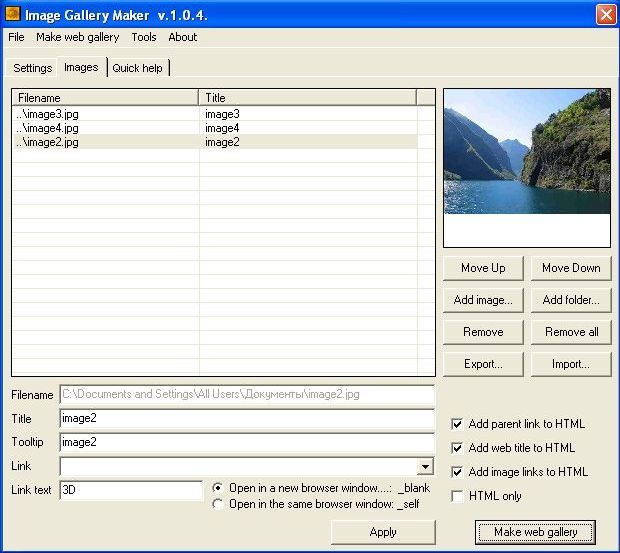Open the Tools menu
This screenshot has height=553, width=620.
[144, 37]
